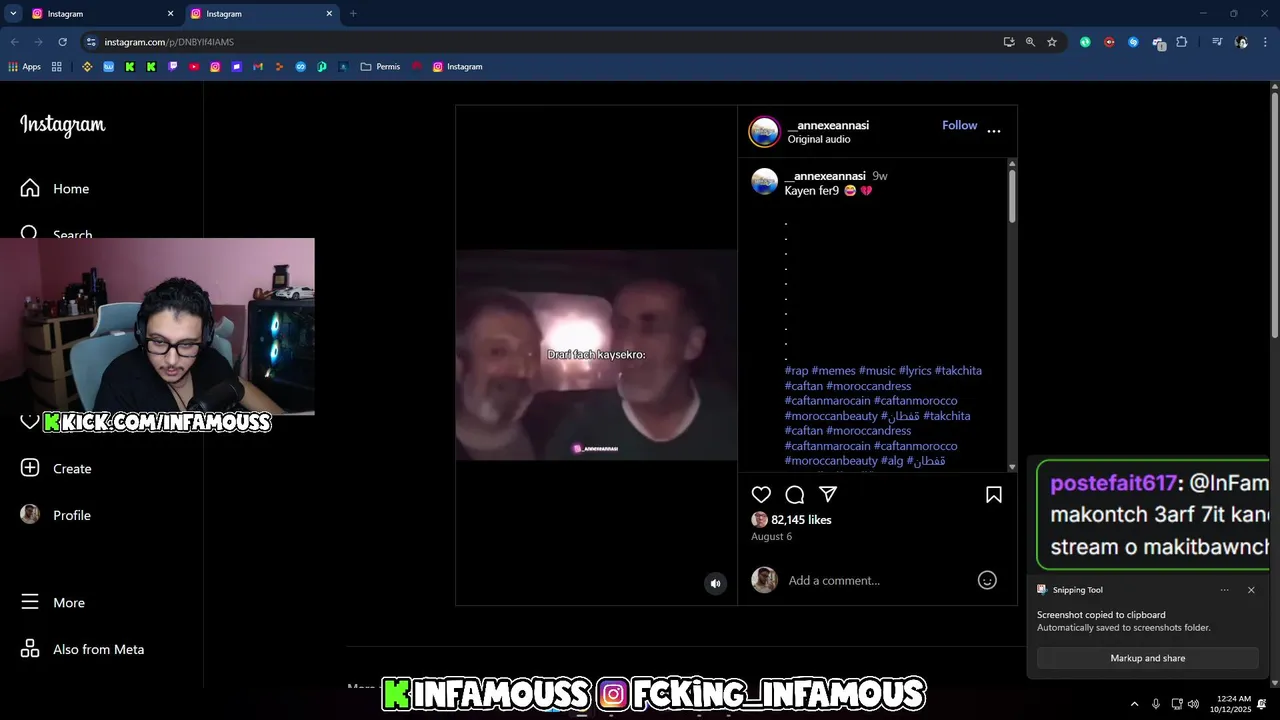1280x720 pixels.
Task: Close the active Instagram tab
Action: tap(329, 14)
